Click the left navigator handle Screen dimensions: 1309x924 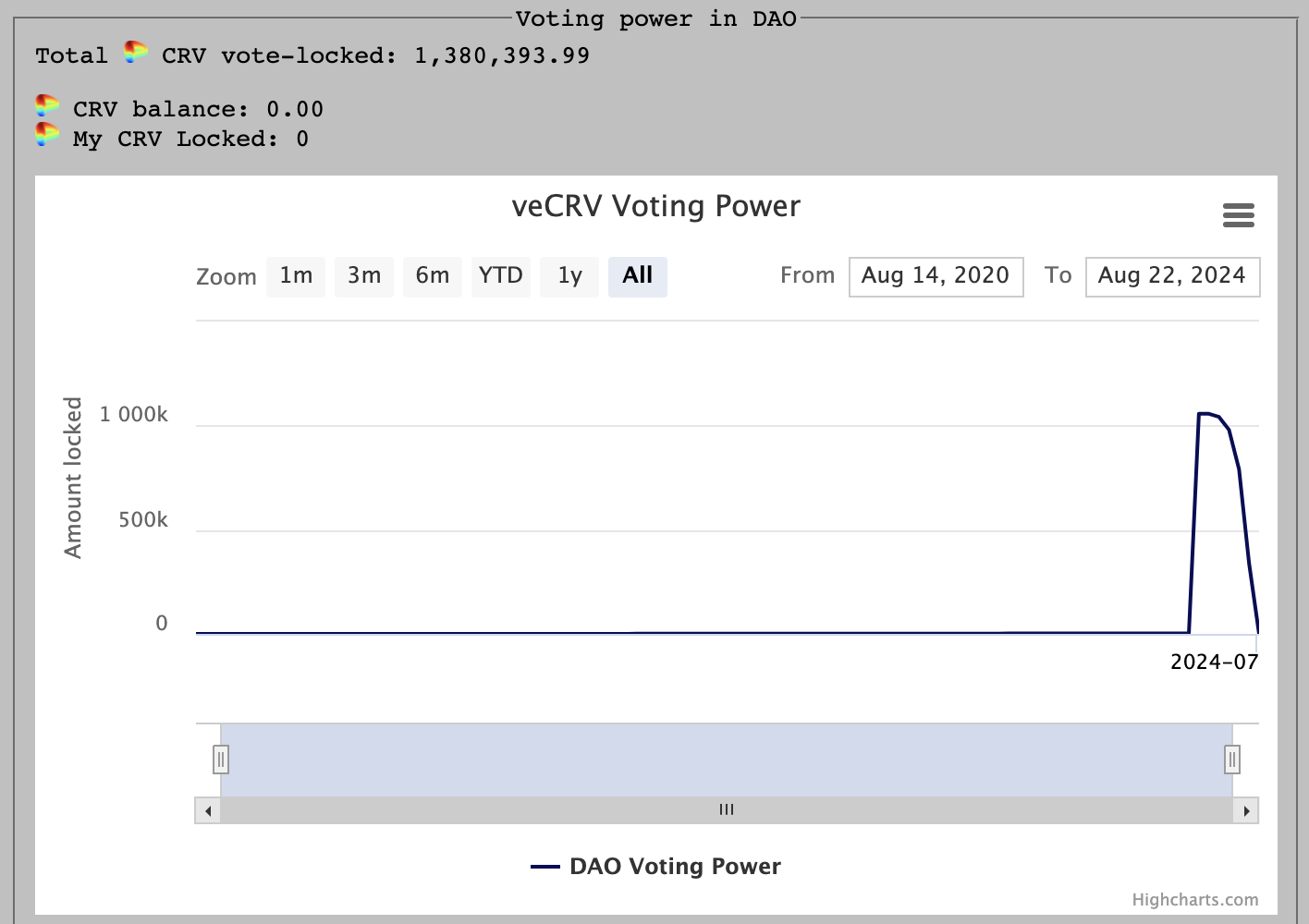(x=221, y=760)
